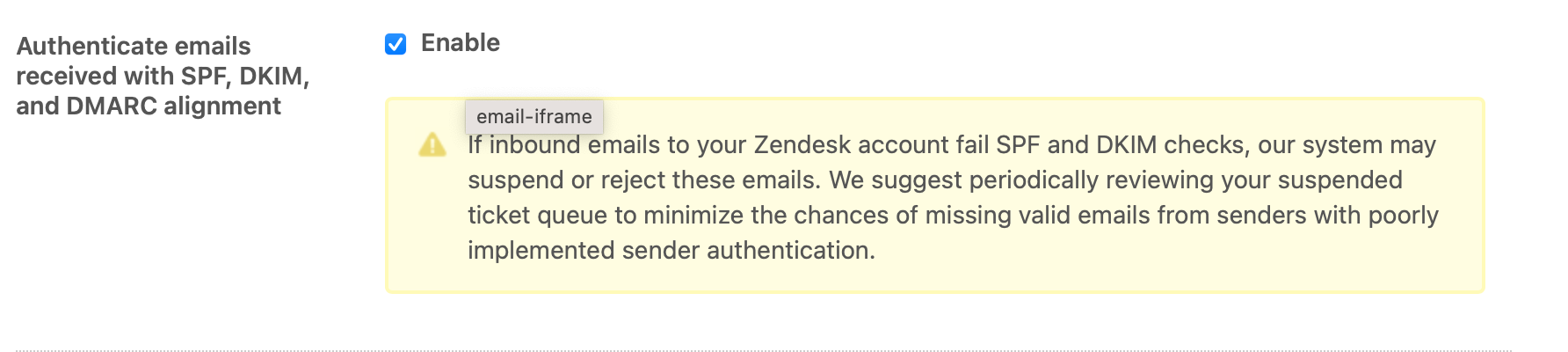Click the yellow warning triangle icon
The image size is (1568, 352).
pyautogui.click(x=432, y=144)
